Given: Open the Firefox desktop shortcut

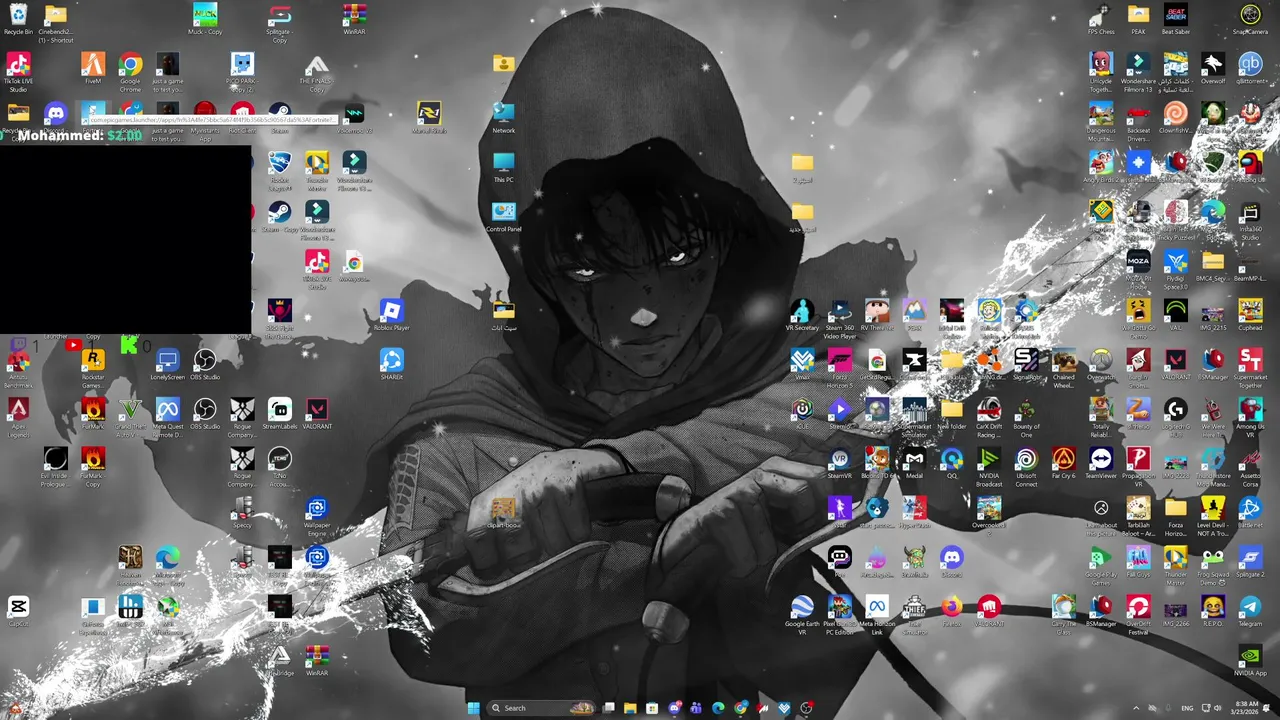Looking at the screenshot, I should 951,608.
